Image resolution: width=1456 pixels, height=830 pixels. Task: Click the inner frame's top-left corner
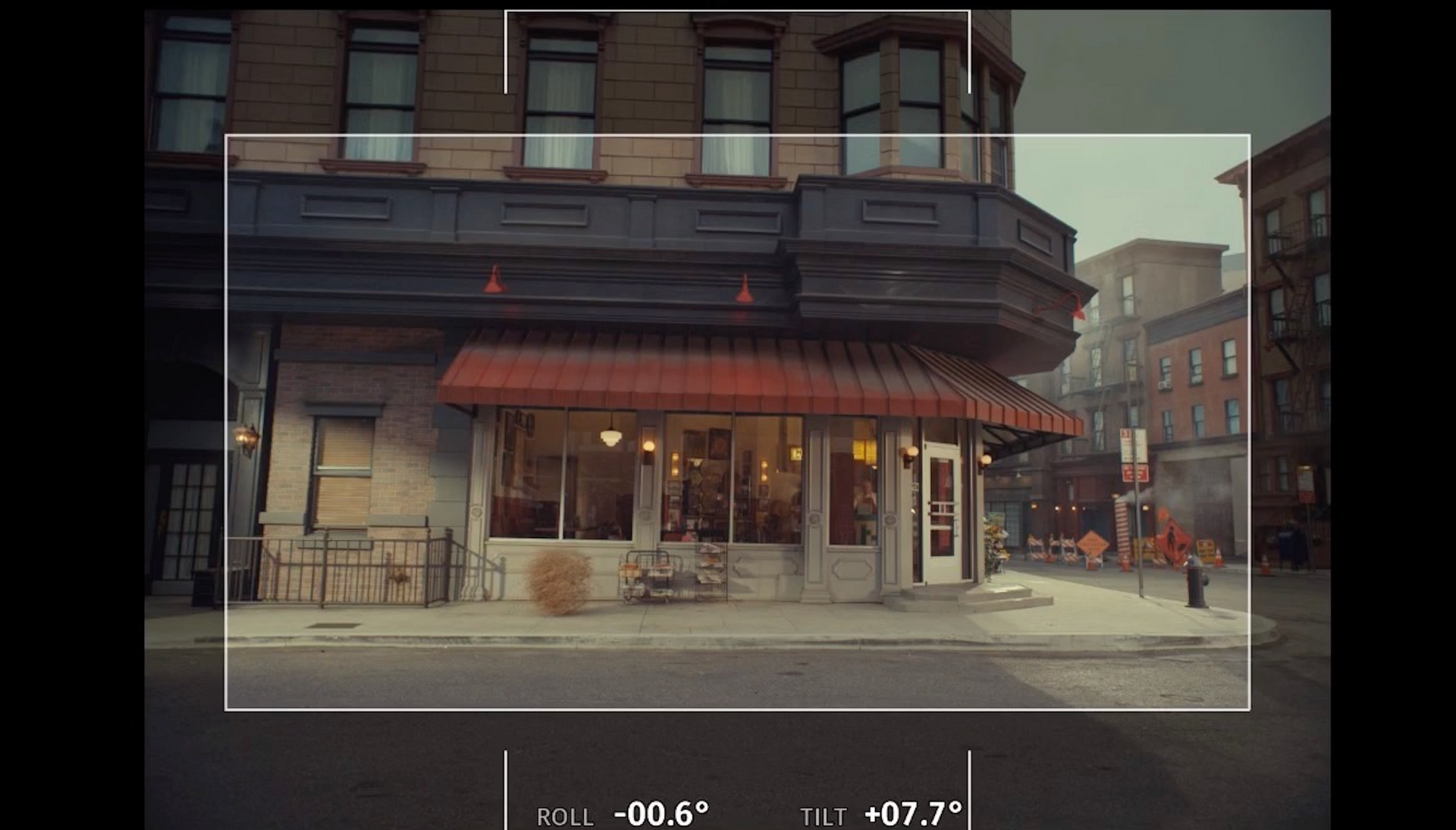click(x=226, y=136)
